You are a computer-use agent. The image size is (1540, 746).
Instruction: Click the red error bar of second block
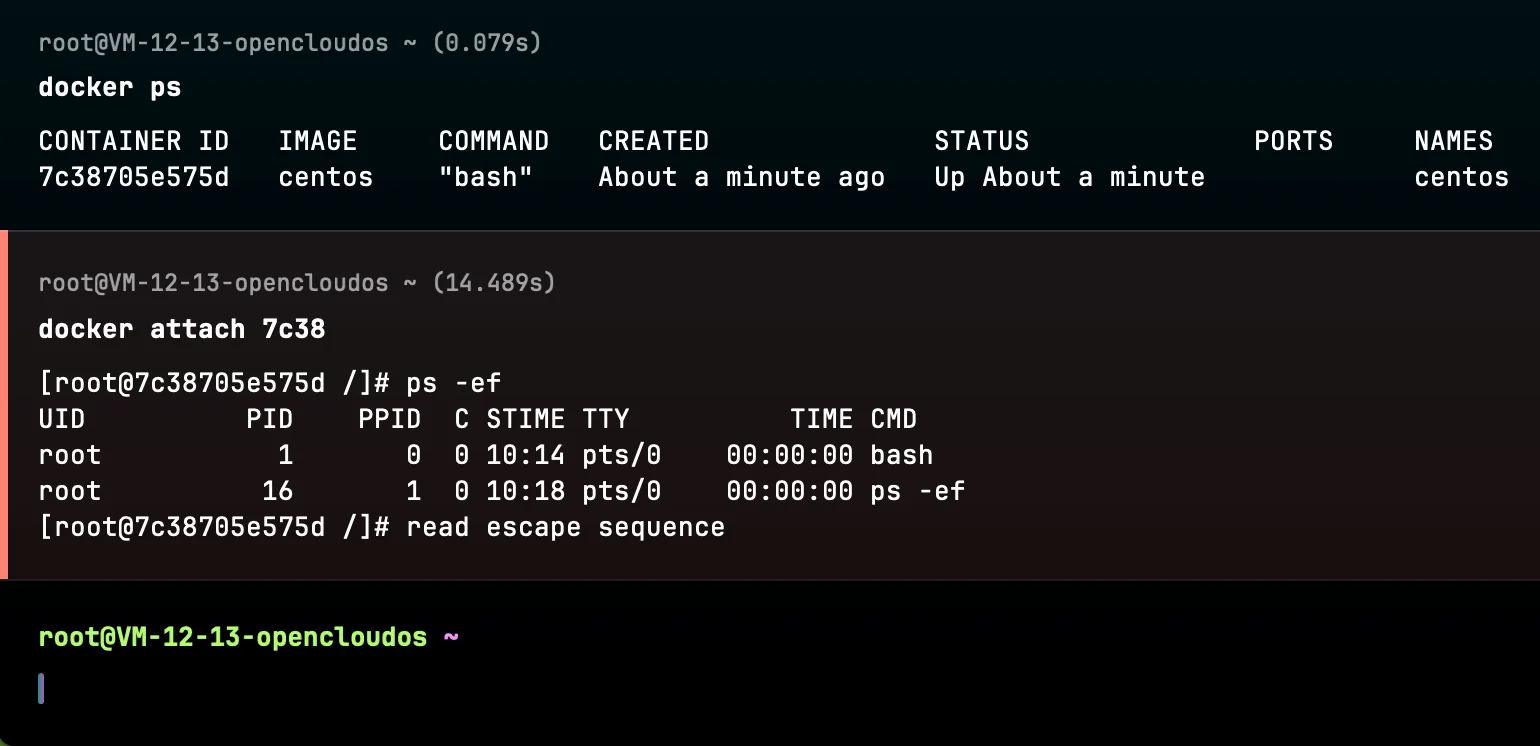(x=4, y=405)
